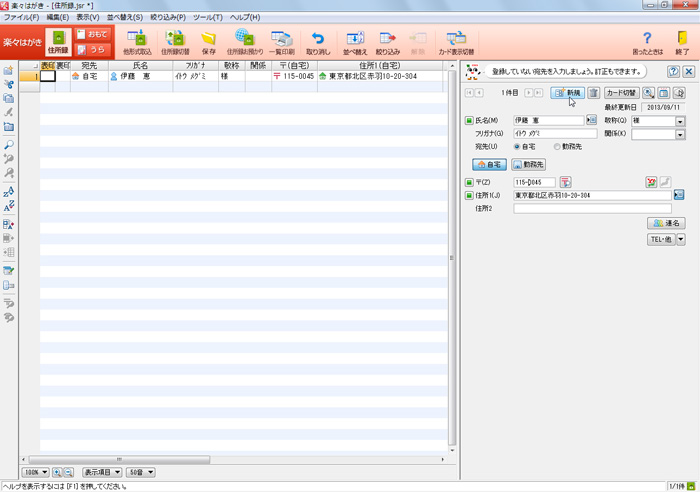This screenshot has width=700, height=492.
Task: Click the 新規 new record button
Action: coord(566,93)
